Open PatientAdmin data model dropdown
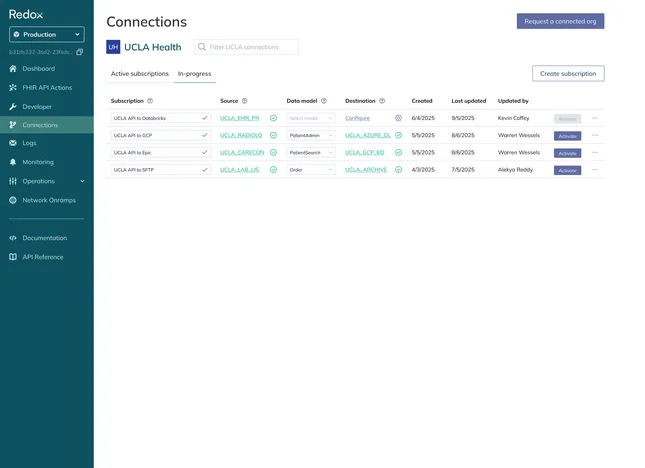The height and width of the screenshot is (468, 645). [311, 135]
